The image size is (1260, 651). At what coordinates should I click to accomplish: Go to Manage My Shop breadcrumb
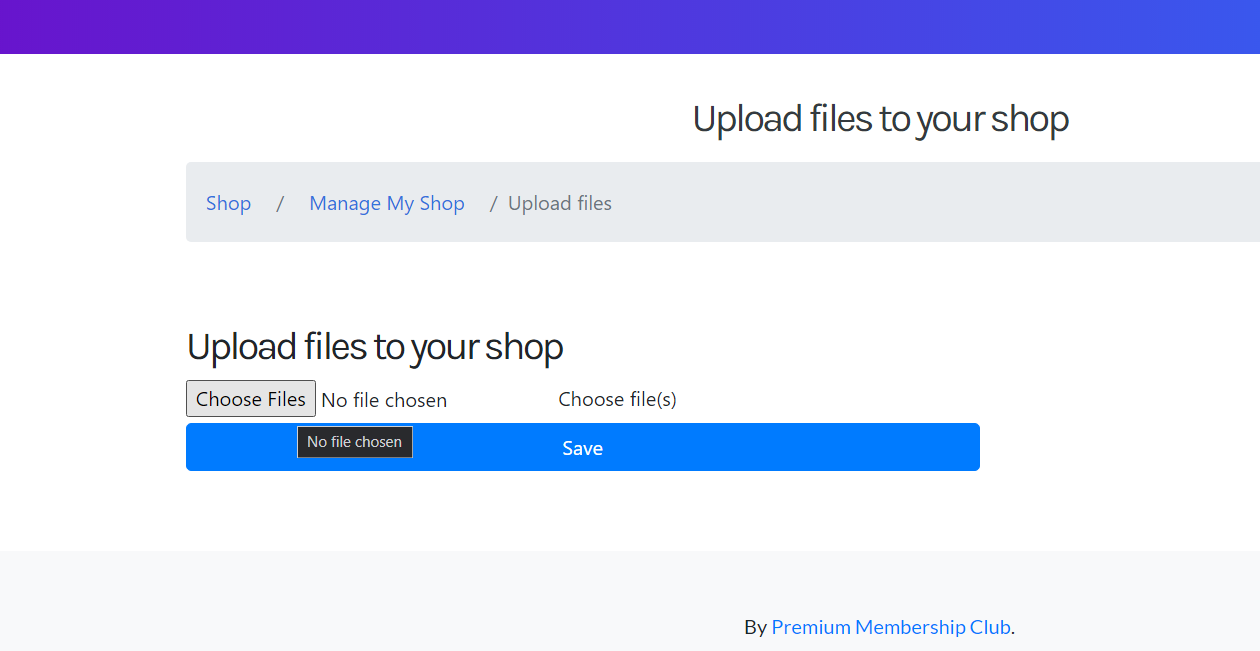[x=387, y=203]
